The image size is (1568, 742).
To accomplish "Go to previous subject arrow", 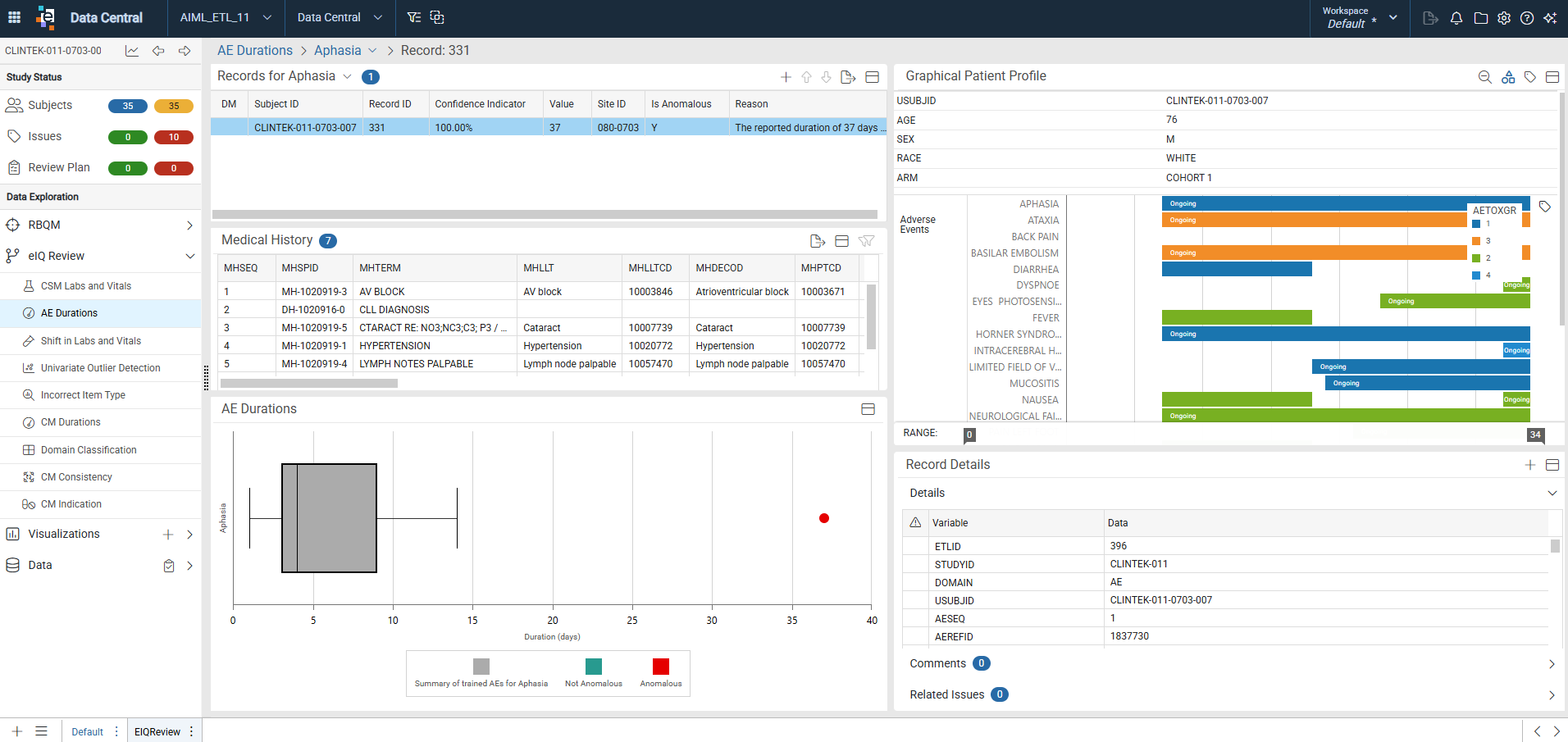I will [x=158, y=51].
